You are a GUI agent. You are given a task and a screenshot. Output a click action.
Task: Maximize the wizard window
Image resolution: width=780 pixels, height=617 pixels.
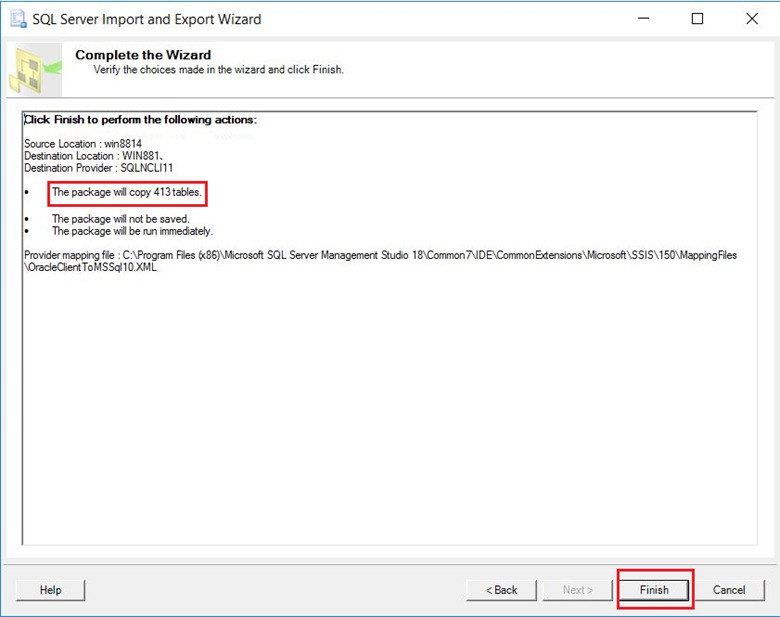[x=697, y=19]
